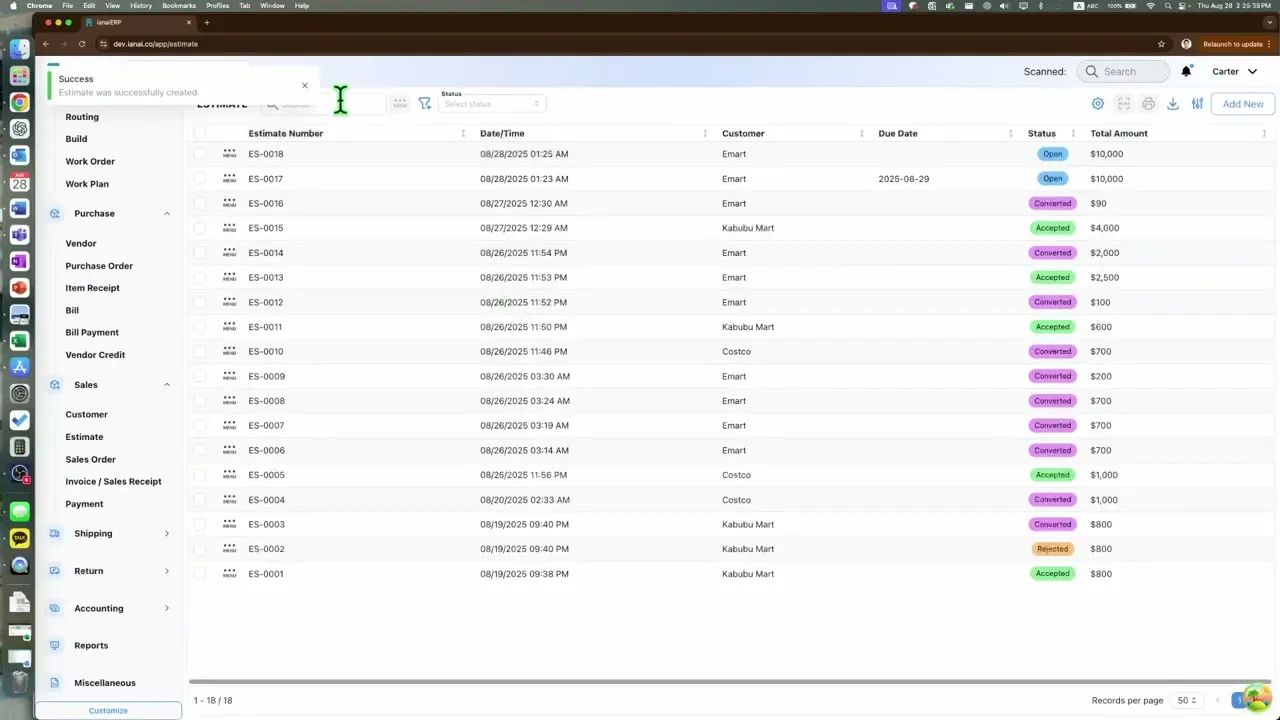Open Invoice / Sales Receipt in sidebar
The image size is (1280, 720).
point(113,482)
